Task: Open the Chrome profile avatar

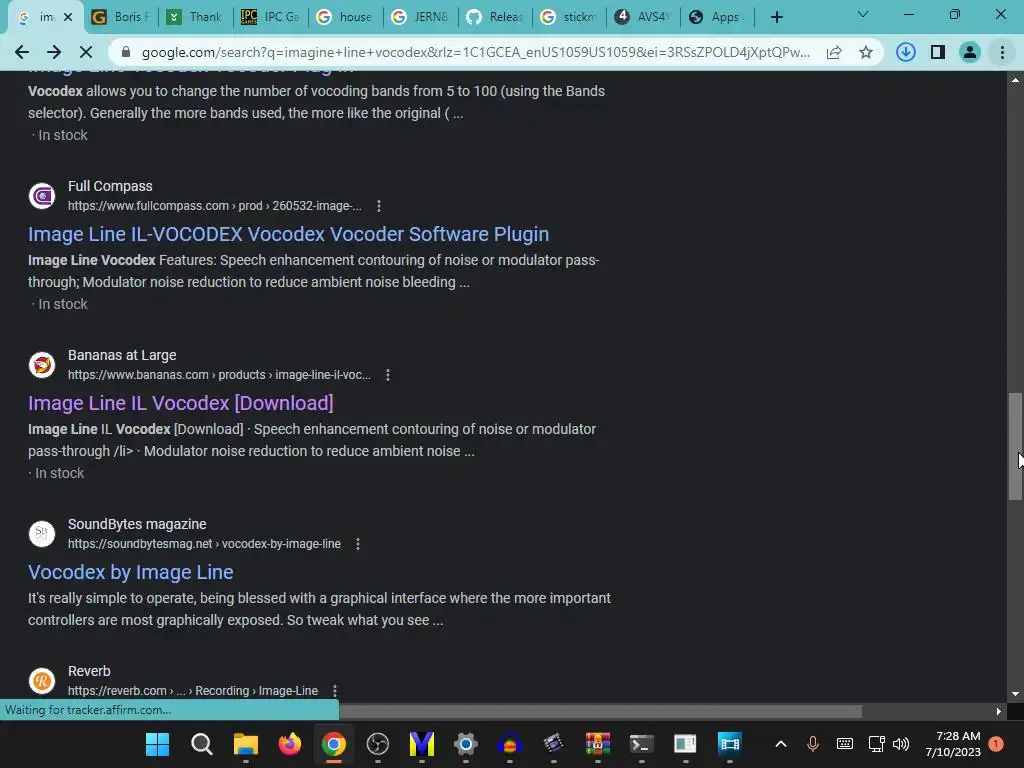Action: point(970,52)
